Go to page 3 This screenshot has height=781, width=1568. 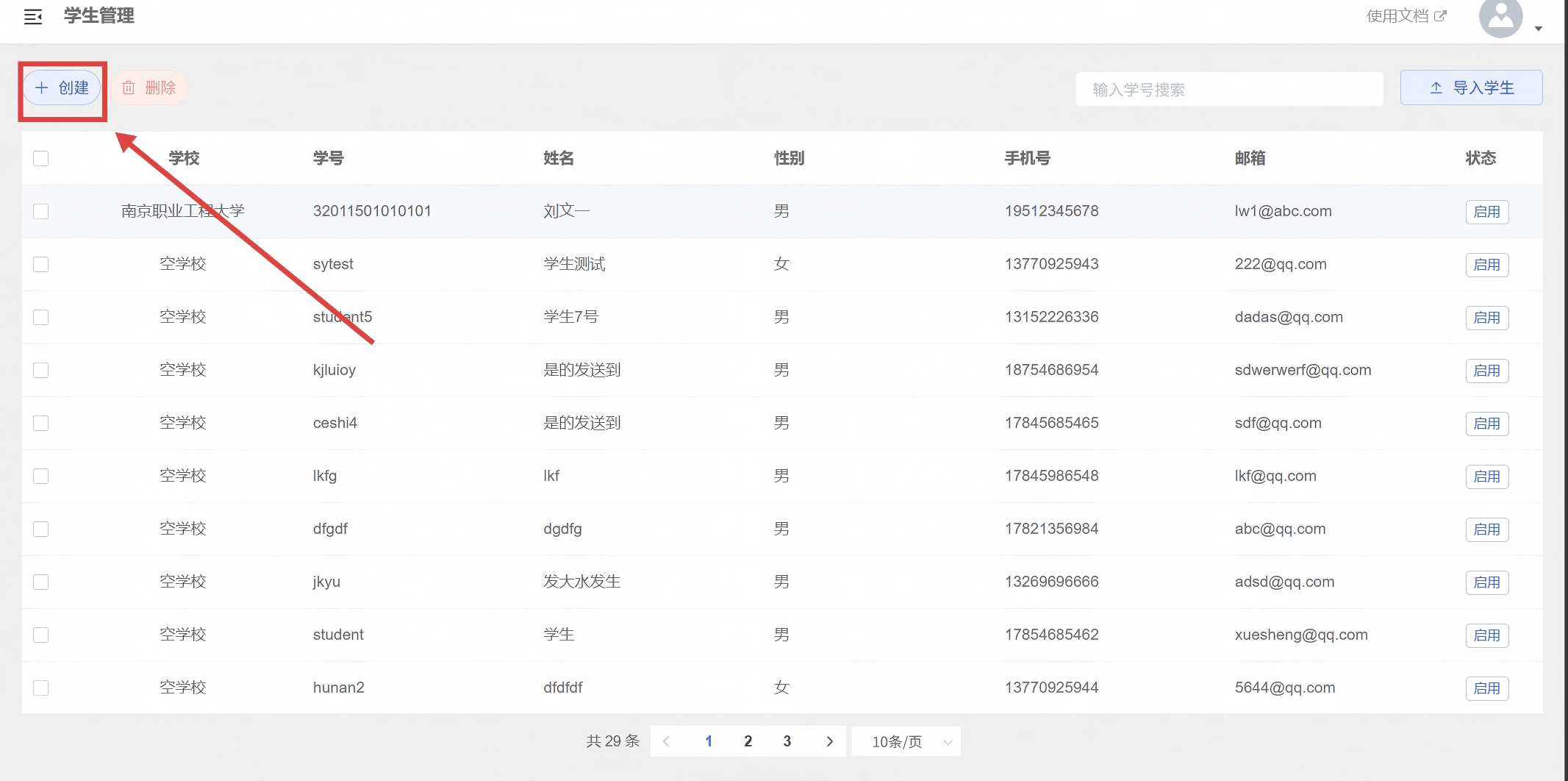[787, 741]
